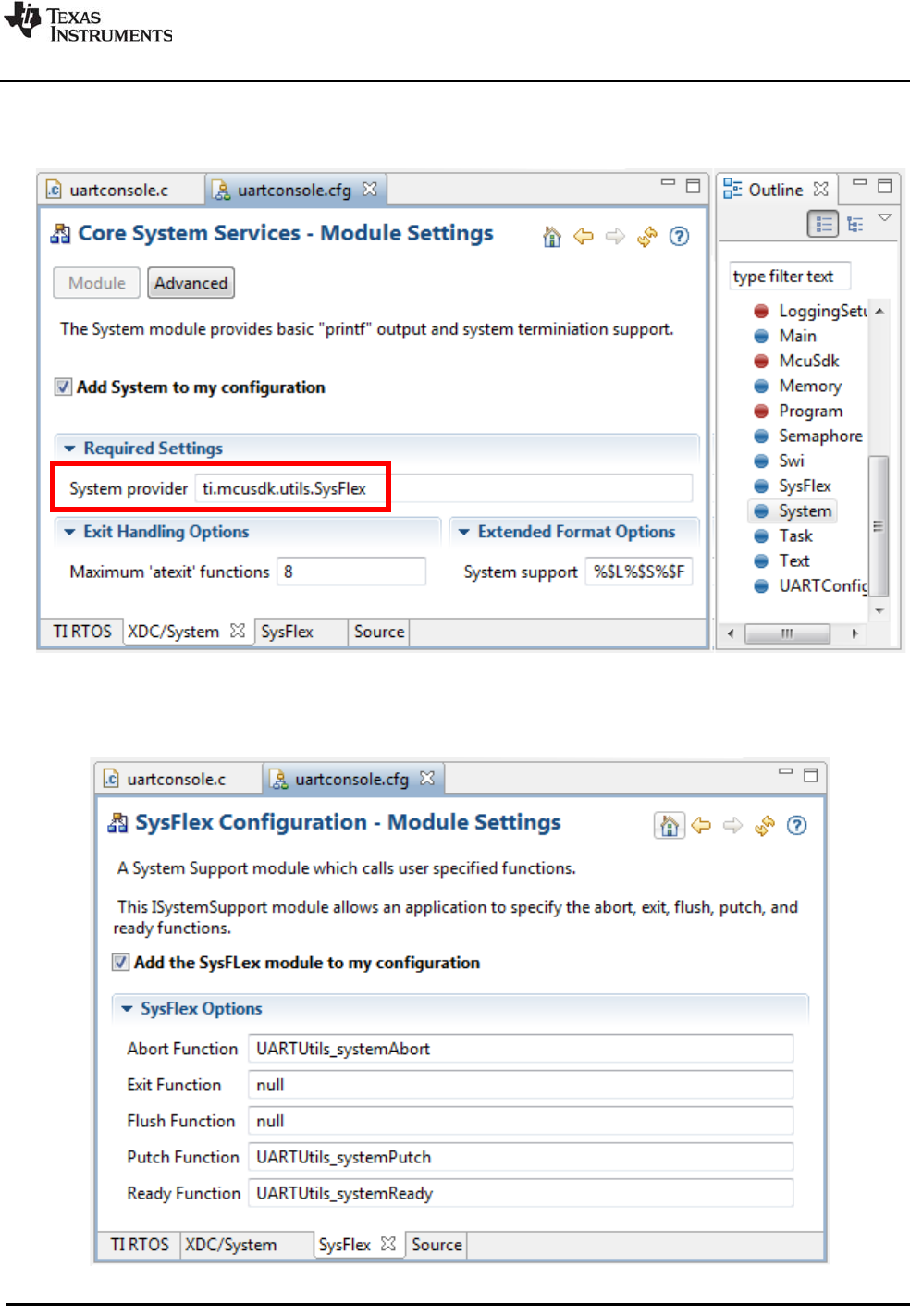Viewport: 910px width, 1316px height.
Task: Select Task in the Outline list
Action: pos(784,535)
